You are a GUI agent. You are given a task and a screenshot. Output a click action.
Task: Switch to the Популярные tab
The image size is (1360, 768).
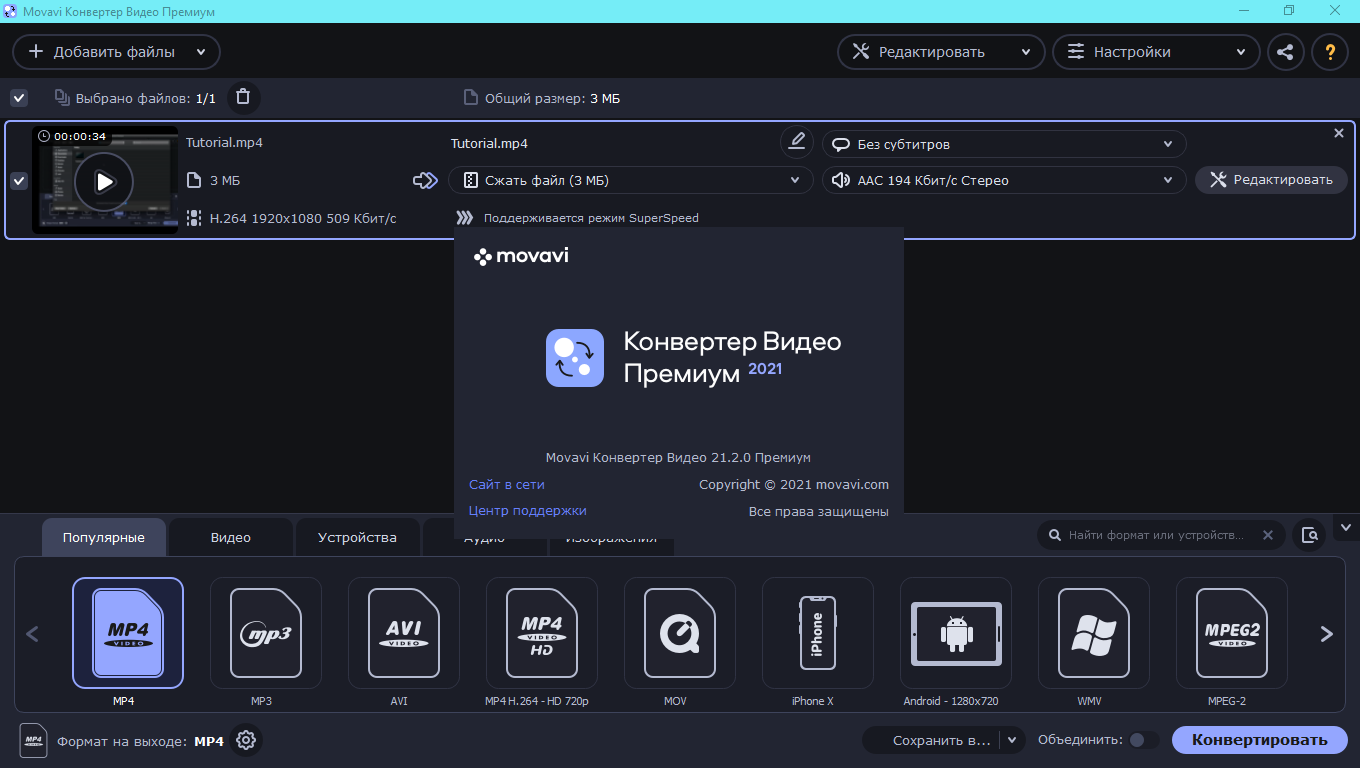104,537
